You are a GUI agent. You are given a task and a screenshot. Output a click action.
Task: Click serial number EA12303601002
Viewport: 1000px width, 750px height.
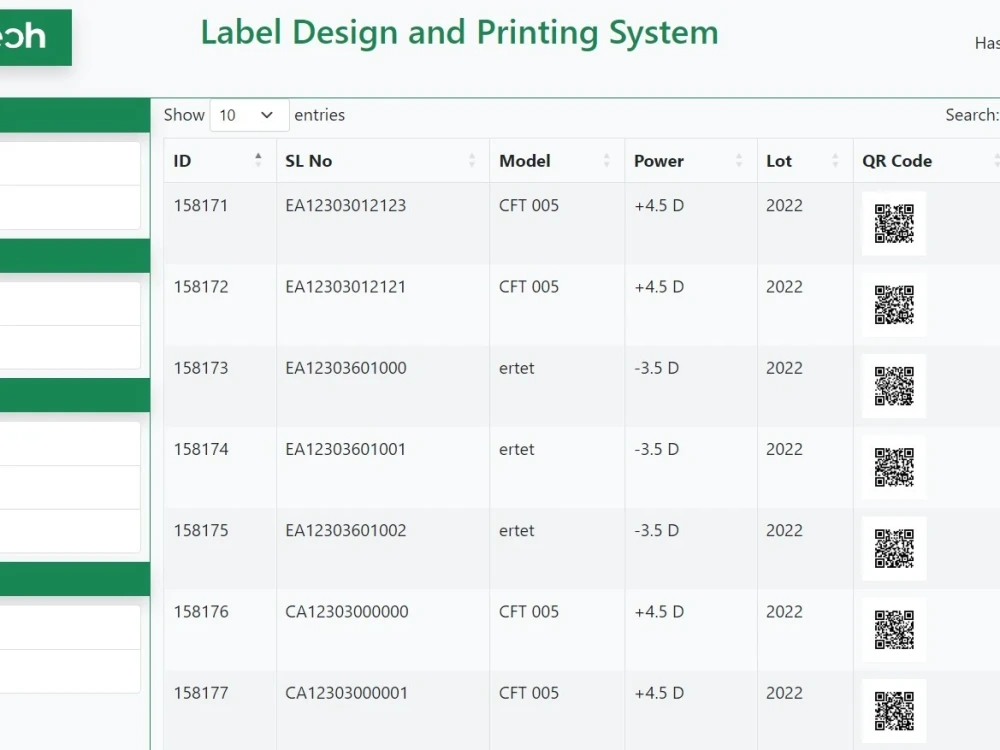tap(346, 530)
